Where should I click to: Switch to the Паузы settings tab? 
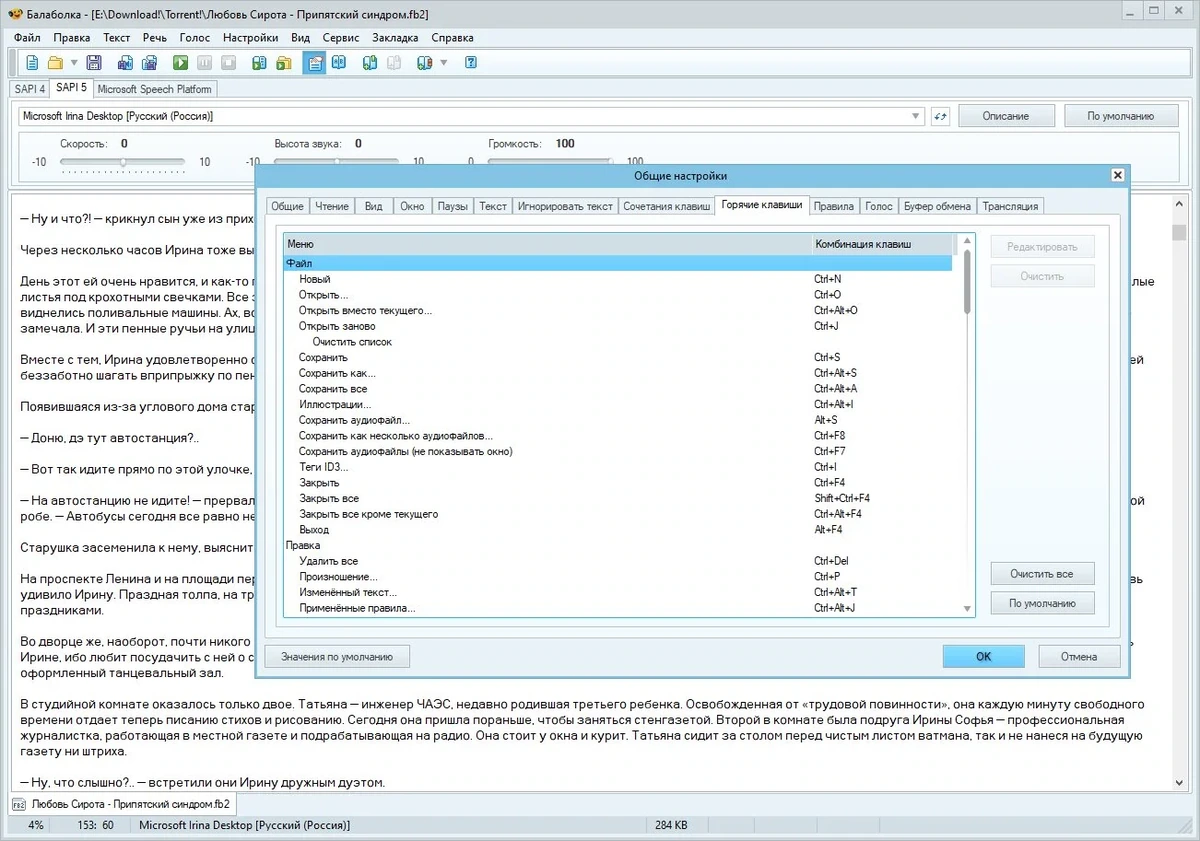tap(452, 206)
